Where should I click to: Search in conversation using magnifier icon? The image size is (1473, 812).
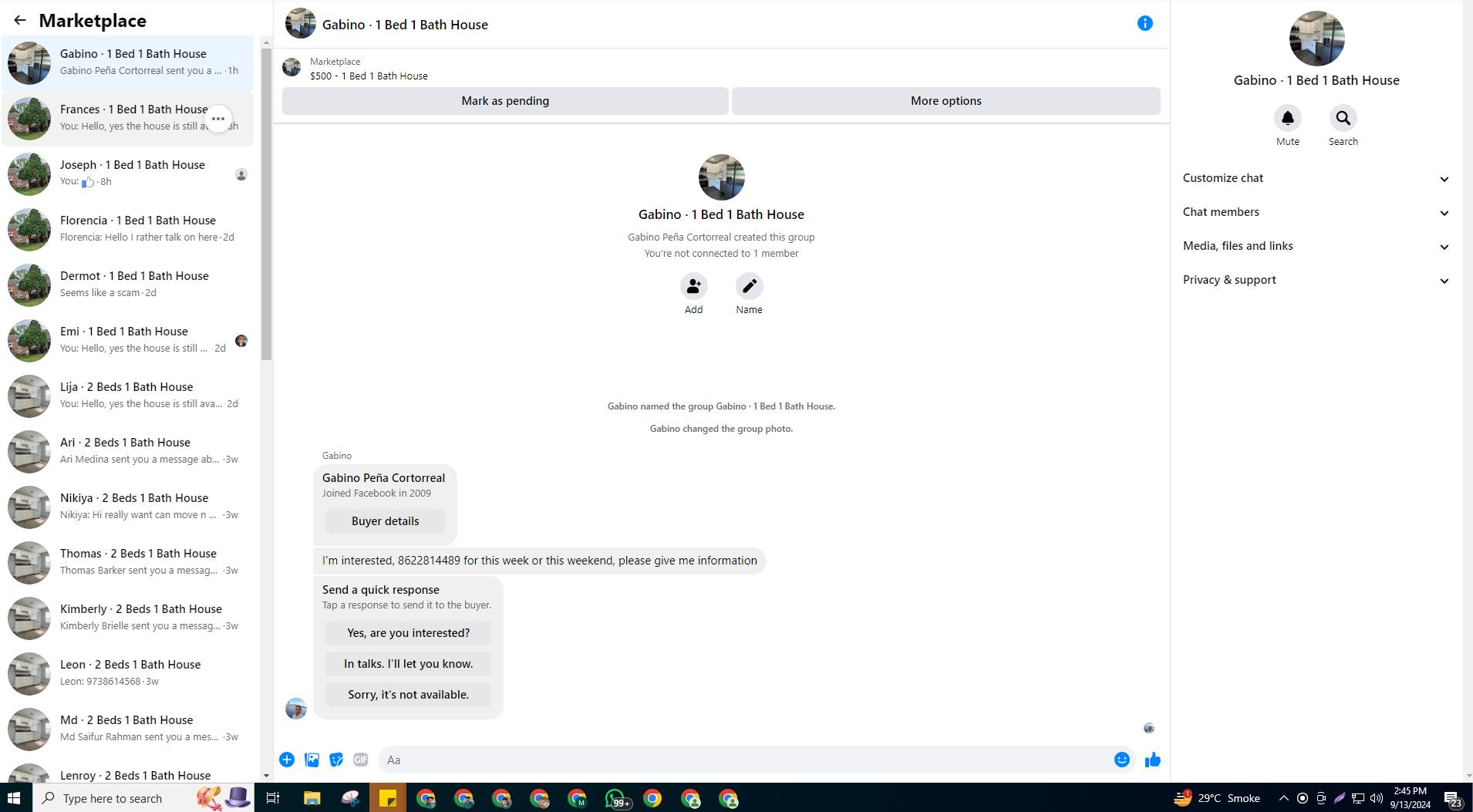(1343, 119)
